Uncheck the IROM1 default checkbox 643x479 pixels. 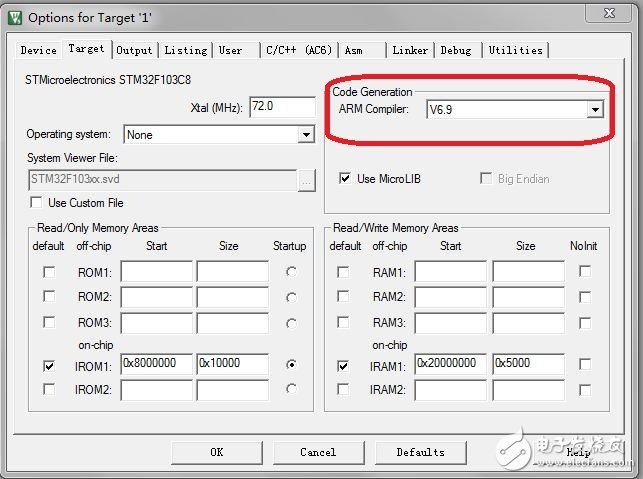[49, 366]
